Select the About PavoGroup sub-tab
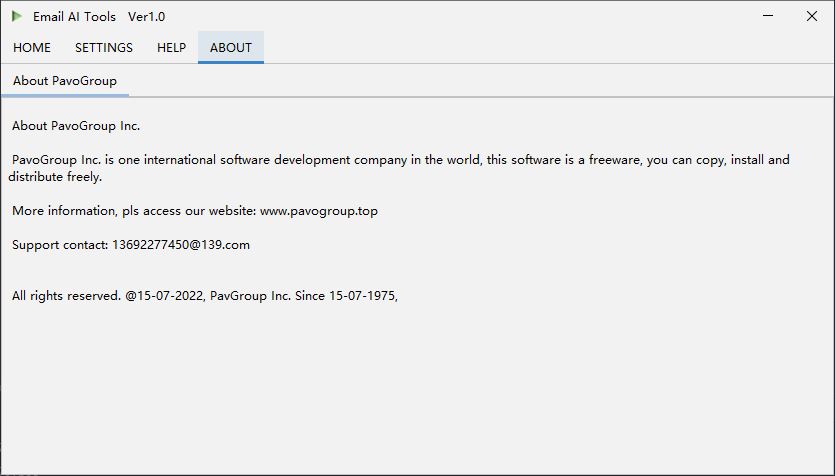Viewport: 835px width, 476px height. 65,81
